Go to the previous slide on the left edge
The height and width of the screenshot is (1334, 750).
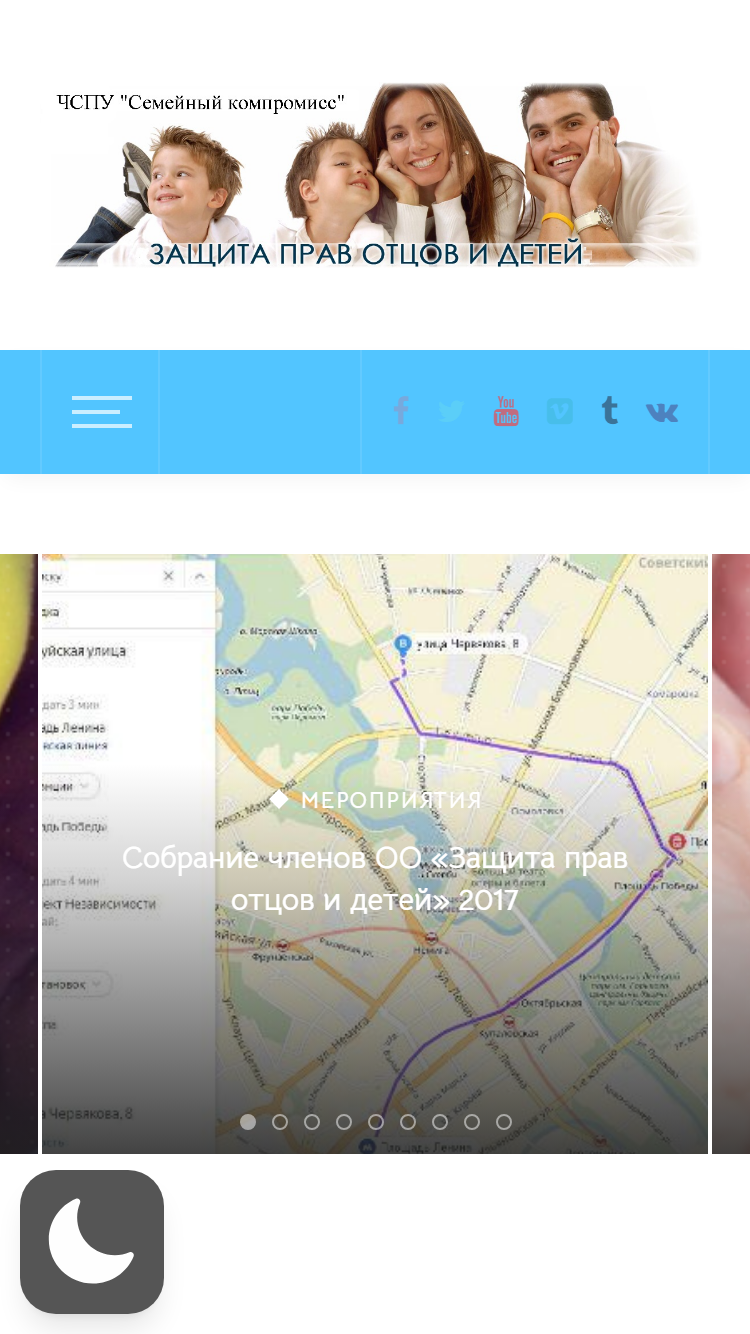pyautogui.click(x=19, y=853)
